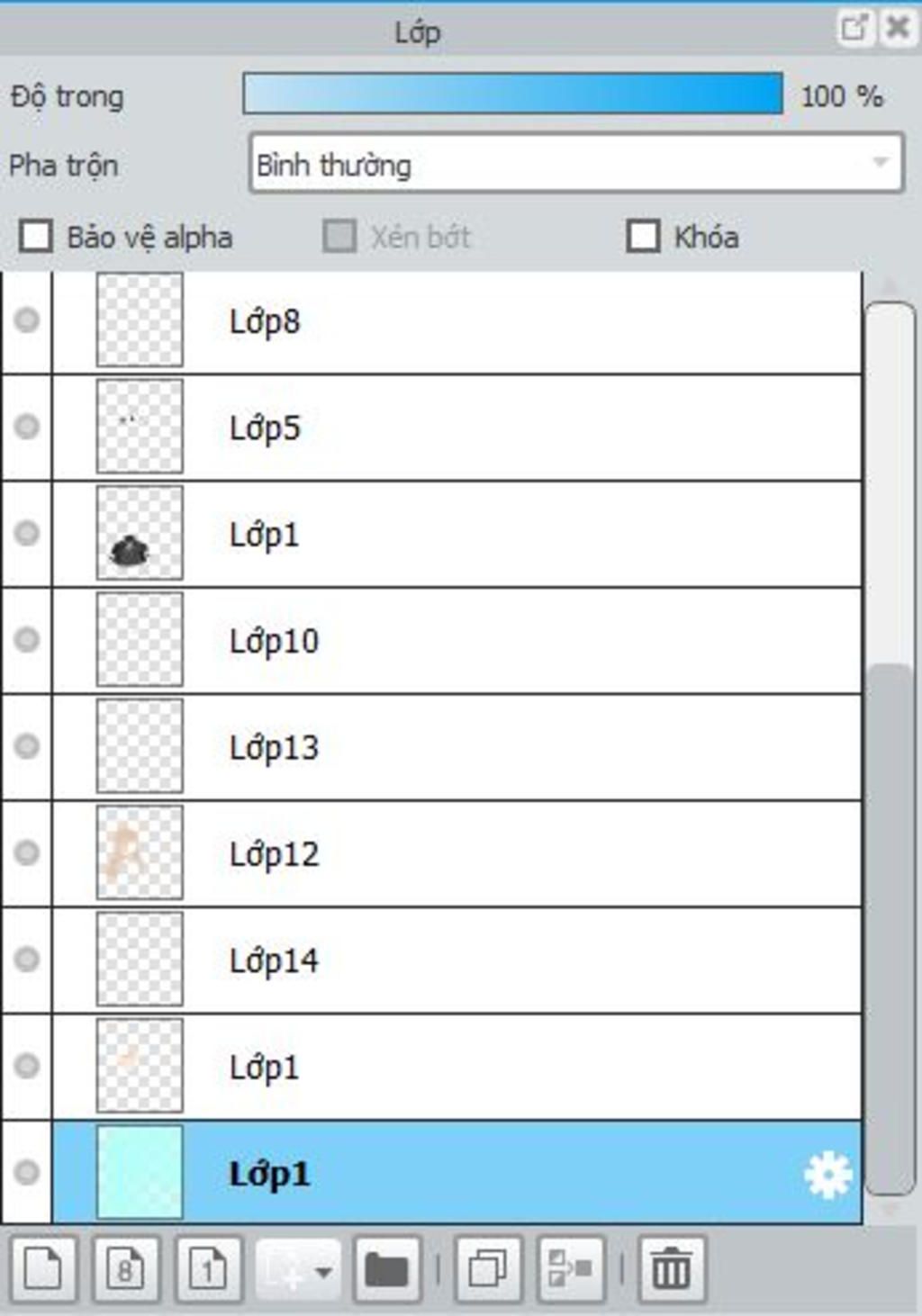Merge the layer down
The width and height of the screenshot is (922, 1316).
tap(571, 1270)
